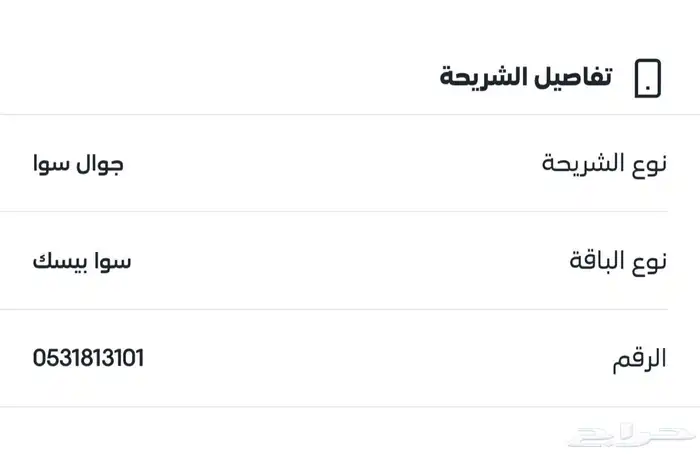Click the word سوا in the سوا بيسك value
The image size is (700, 454).
coord(109,262)
